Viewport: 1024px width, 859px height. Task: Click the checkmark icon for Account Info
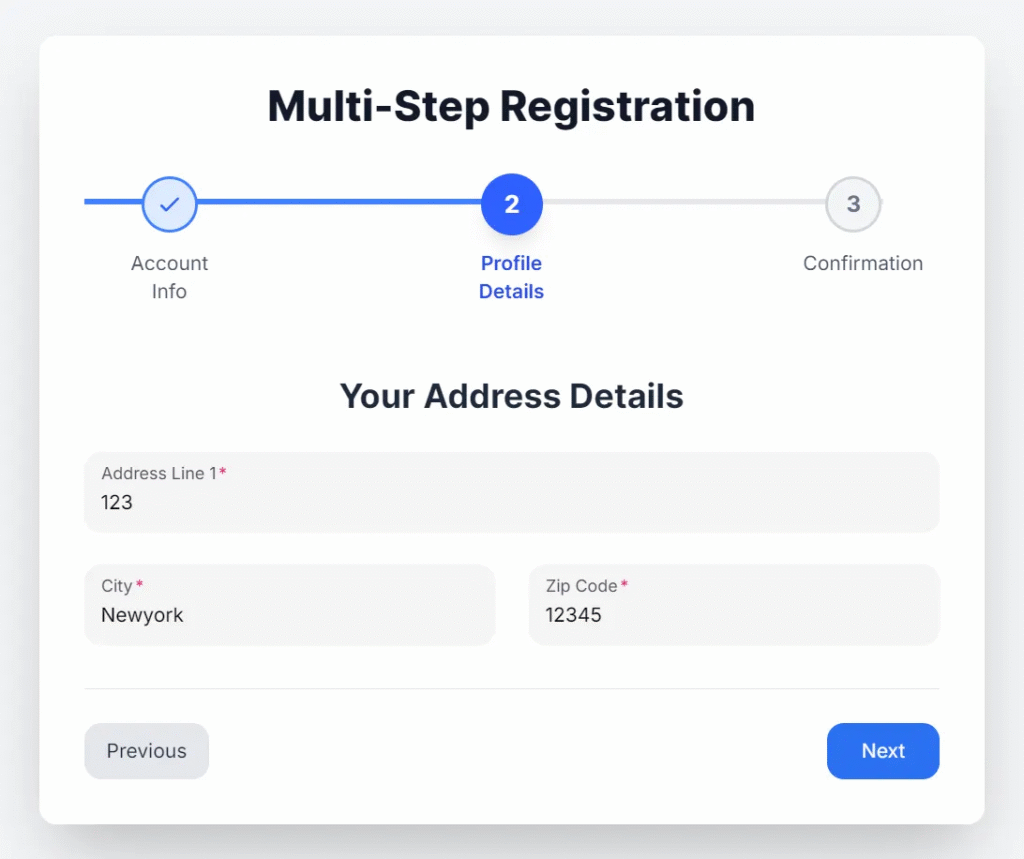click(170, 204)
